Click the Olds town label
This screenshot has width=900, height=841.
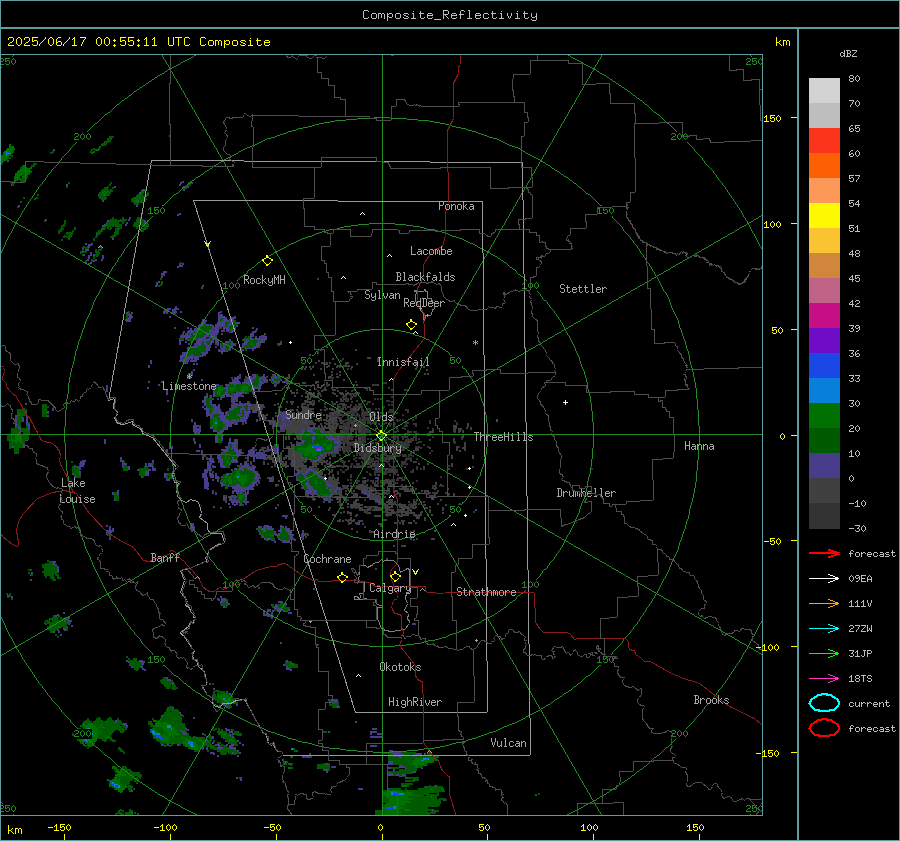[x=382, y=417]
